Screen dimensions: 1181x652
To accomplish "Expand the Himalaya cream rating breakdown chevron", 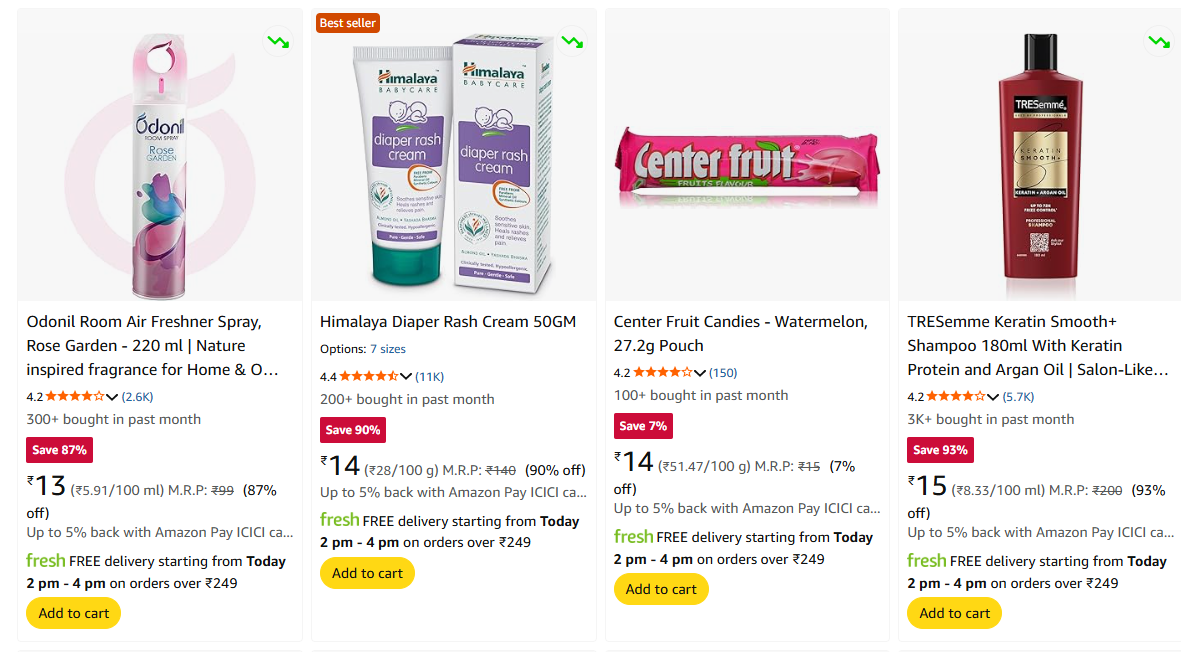I will [406, 377].
